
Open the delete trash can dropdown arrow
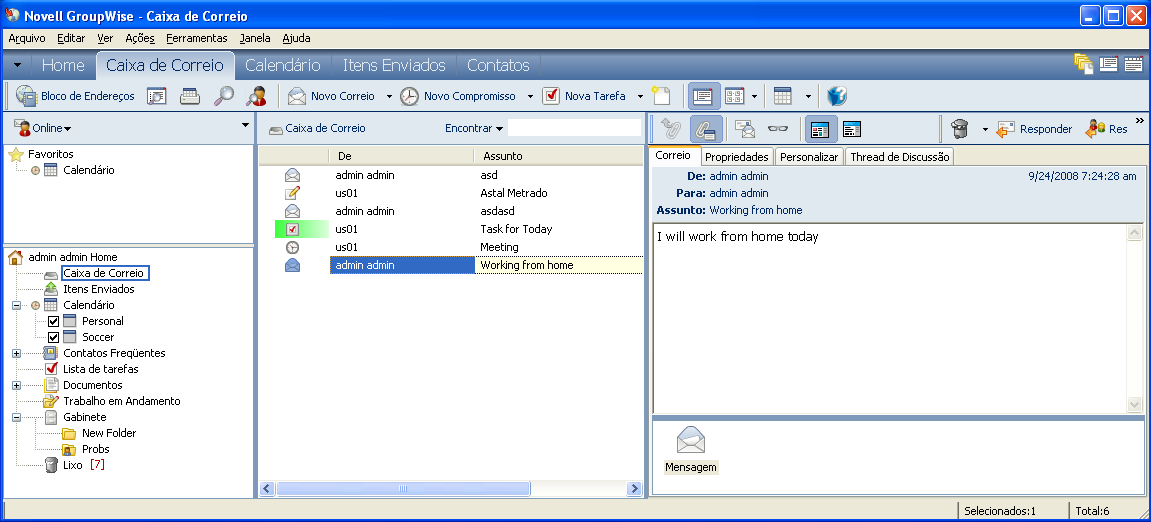point(984,130)
